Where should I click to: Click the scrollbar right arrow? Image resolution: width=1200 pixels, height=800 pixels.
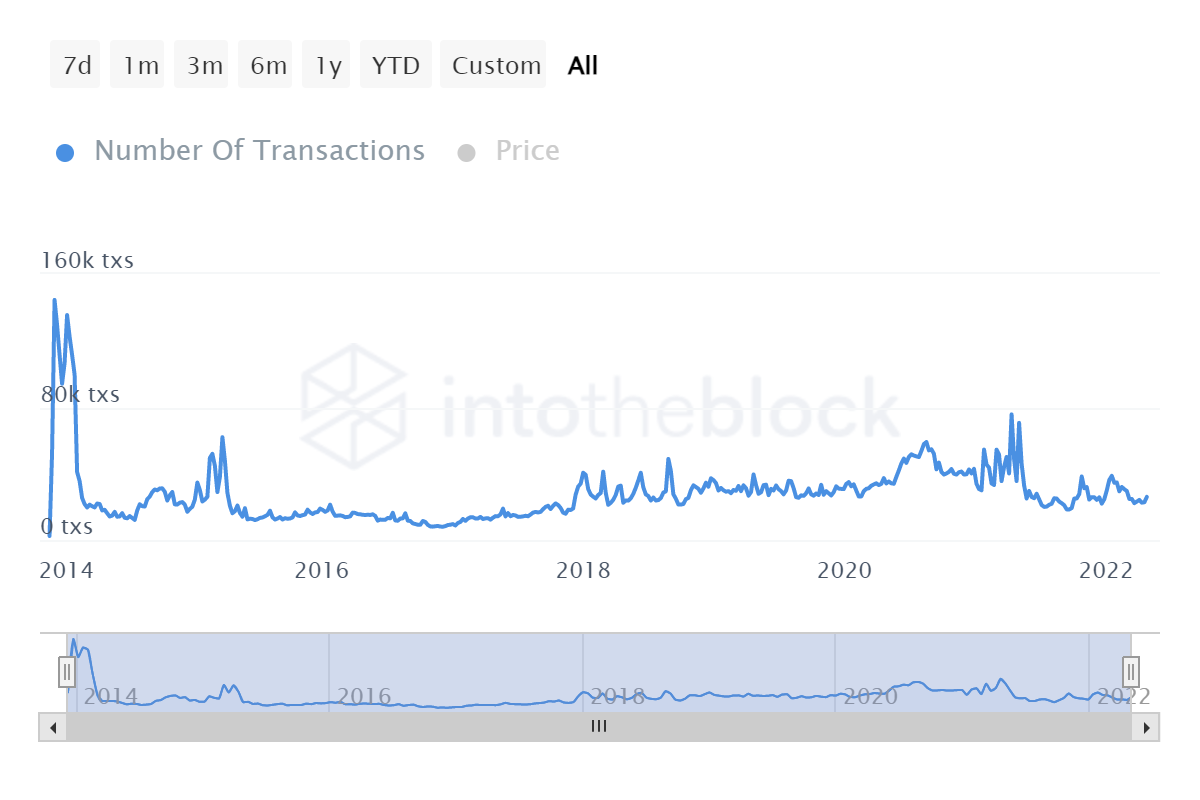1146,727
